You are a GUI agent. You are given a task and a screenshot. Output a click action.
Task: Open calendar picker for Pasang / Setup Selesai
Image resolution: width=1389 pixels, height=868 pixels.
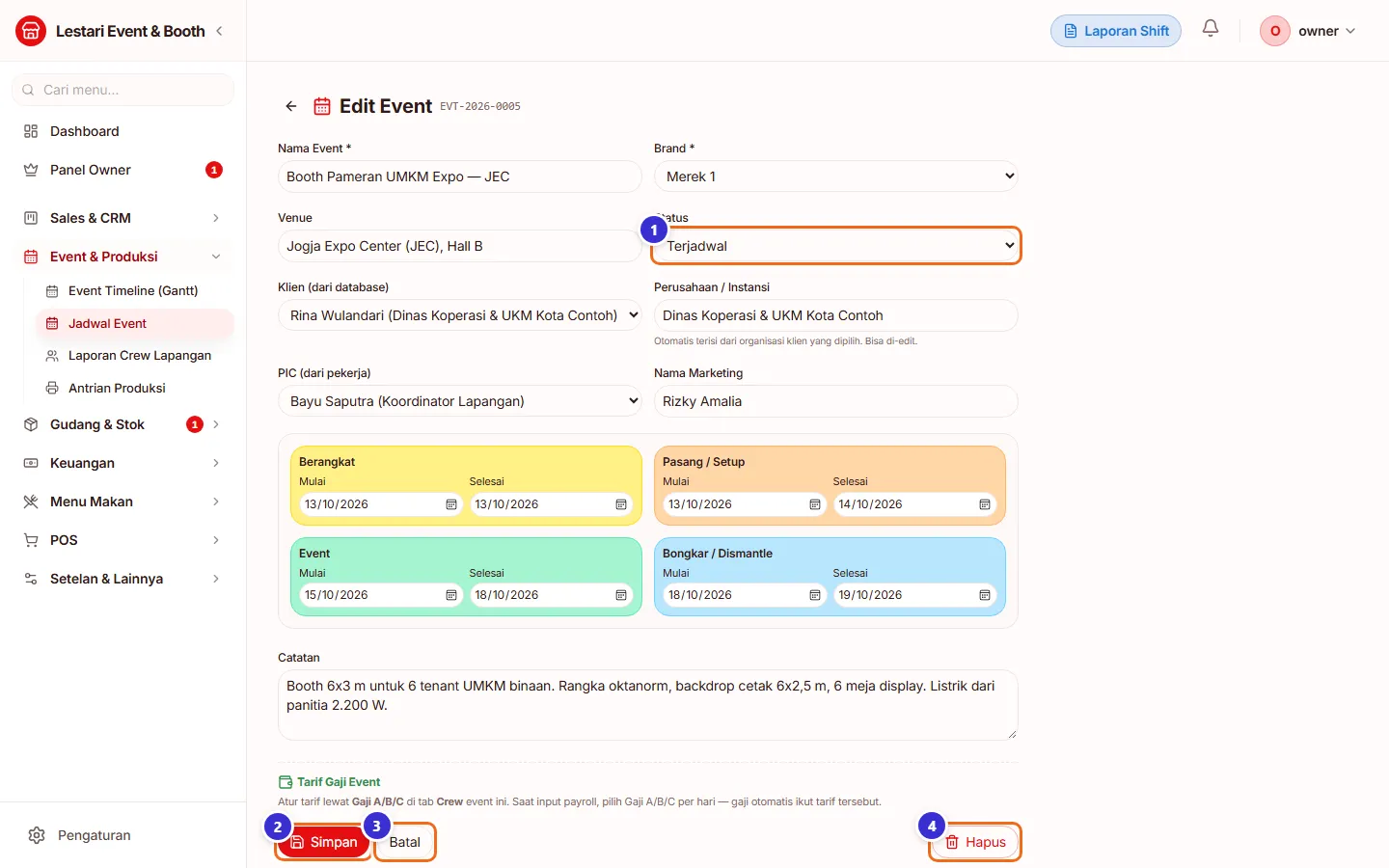(985, 504)
